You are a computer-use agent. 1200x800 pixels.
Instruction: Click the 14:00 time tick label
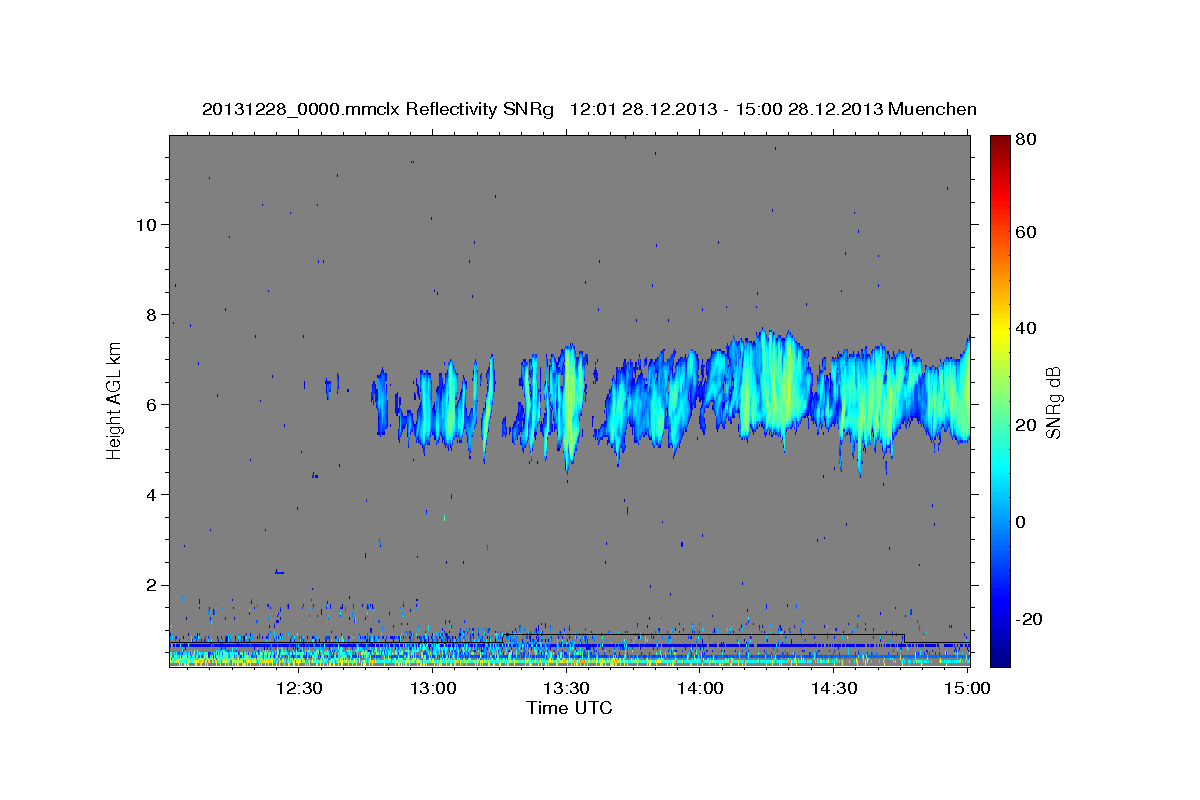[x=700, y=688]
